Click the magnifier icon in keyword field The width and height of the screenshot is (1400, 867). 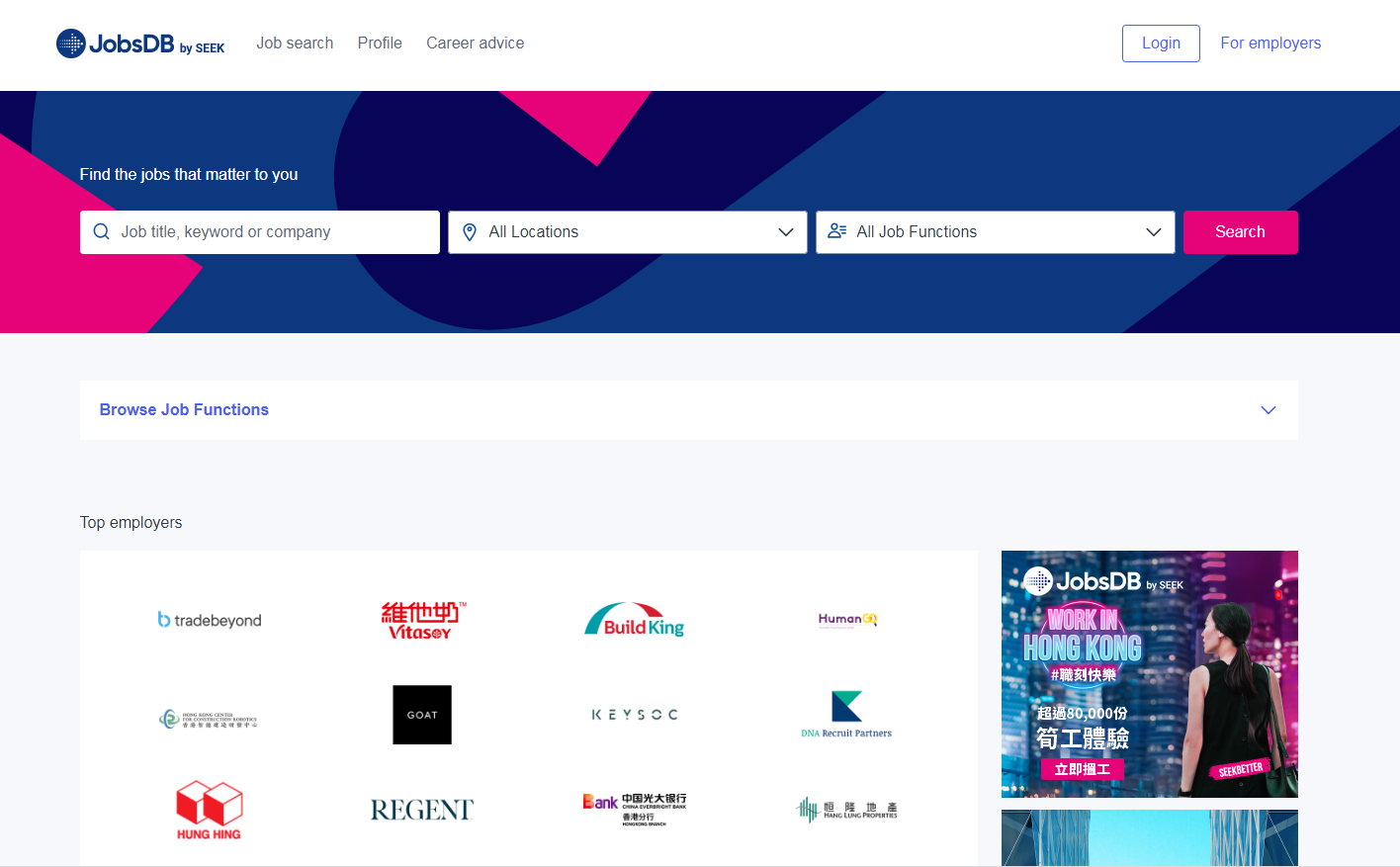click(101, 231)
